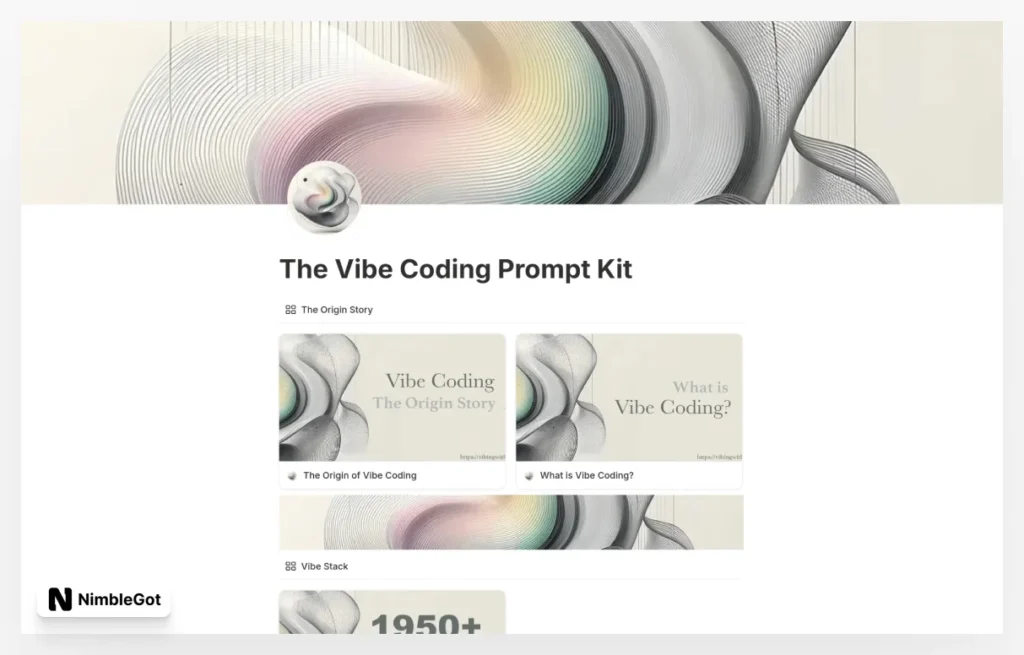The width and height of the screenshot is (1024, 655).
Task: Click the tiny URL text on Origin Story thumbnail
Action: point(482,457)
